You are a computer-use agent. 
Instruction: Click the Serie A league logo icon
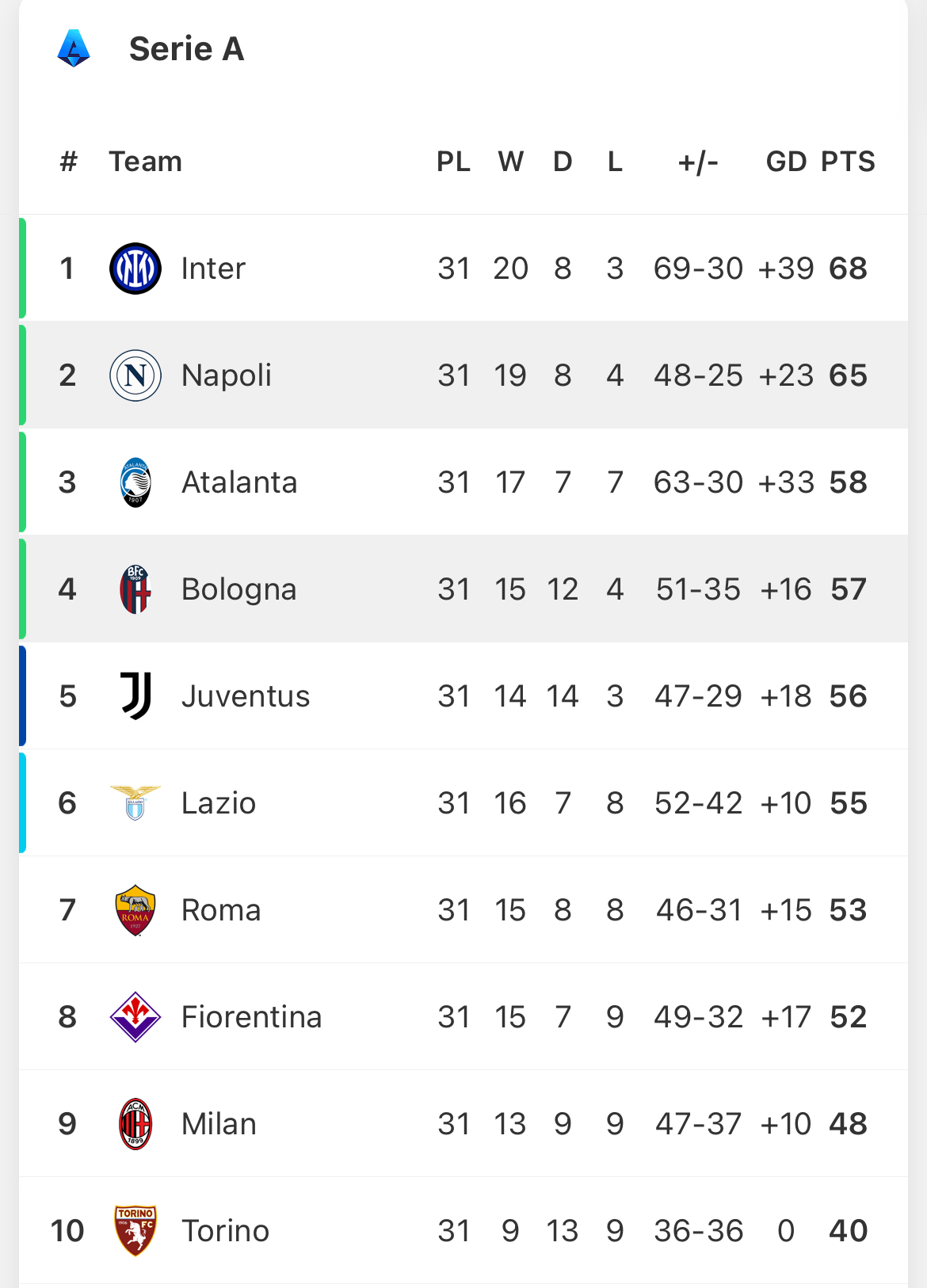[74, 48]
